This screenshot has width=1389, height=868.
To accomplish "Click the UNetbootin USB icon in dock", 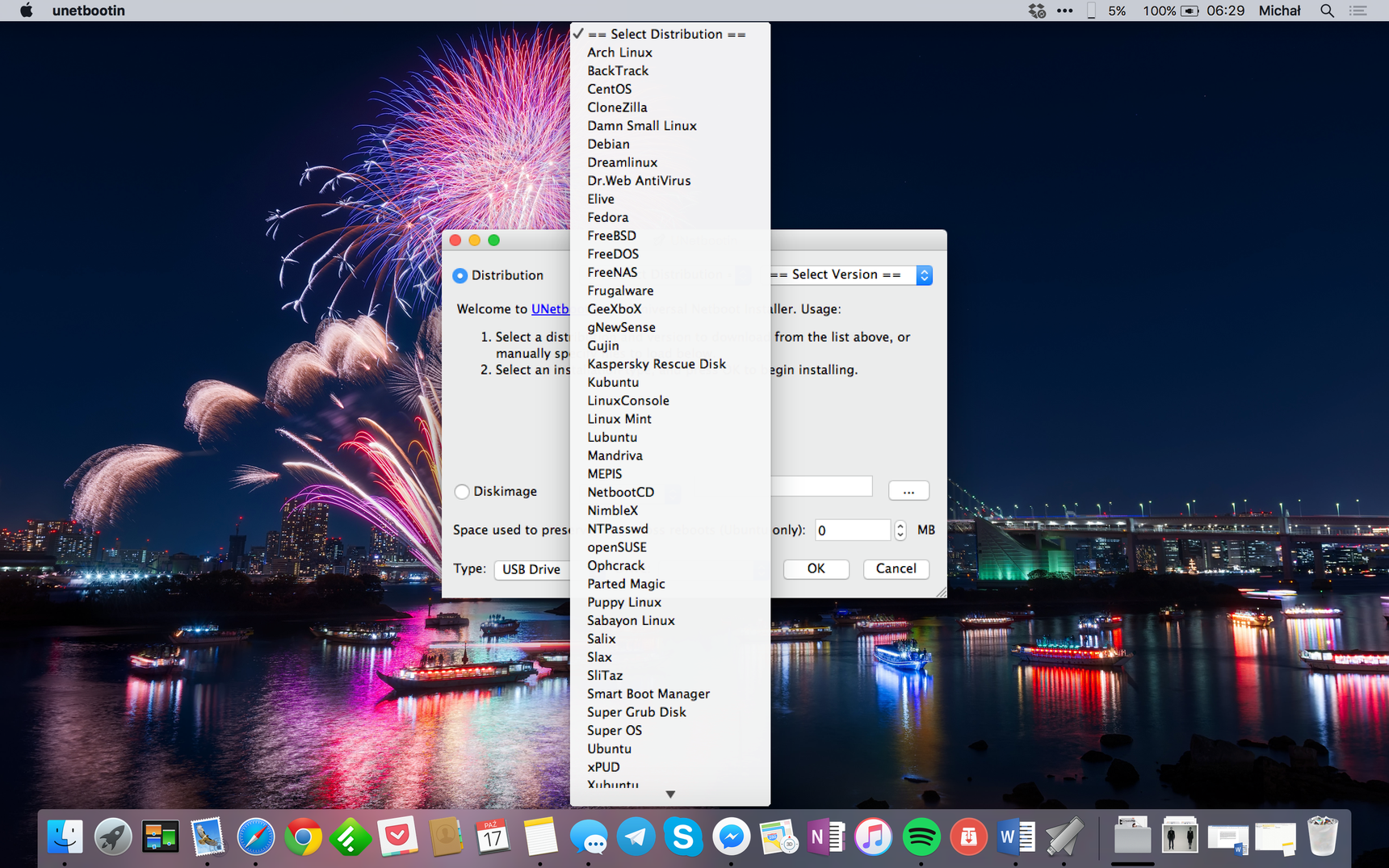I will click(1064, 837).
